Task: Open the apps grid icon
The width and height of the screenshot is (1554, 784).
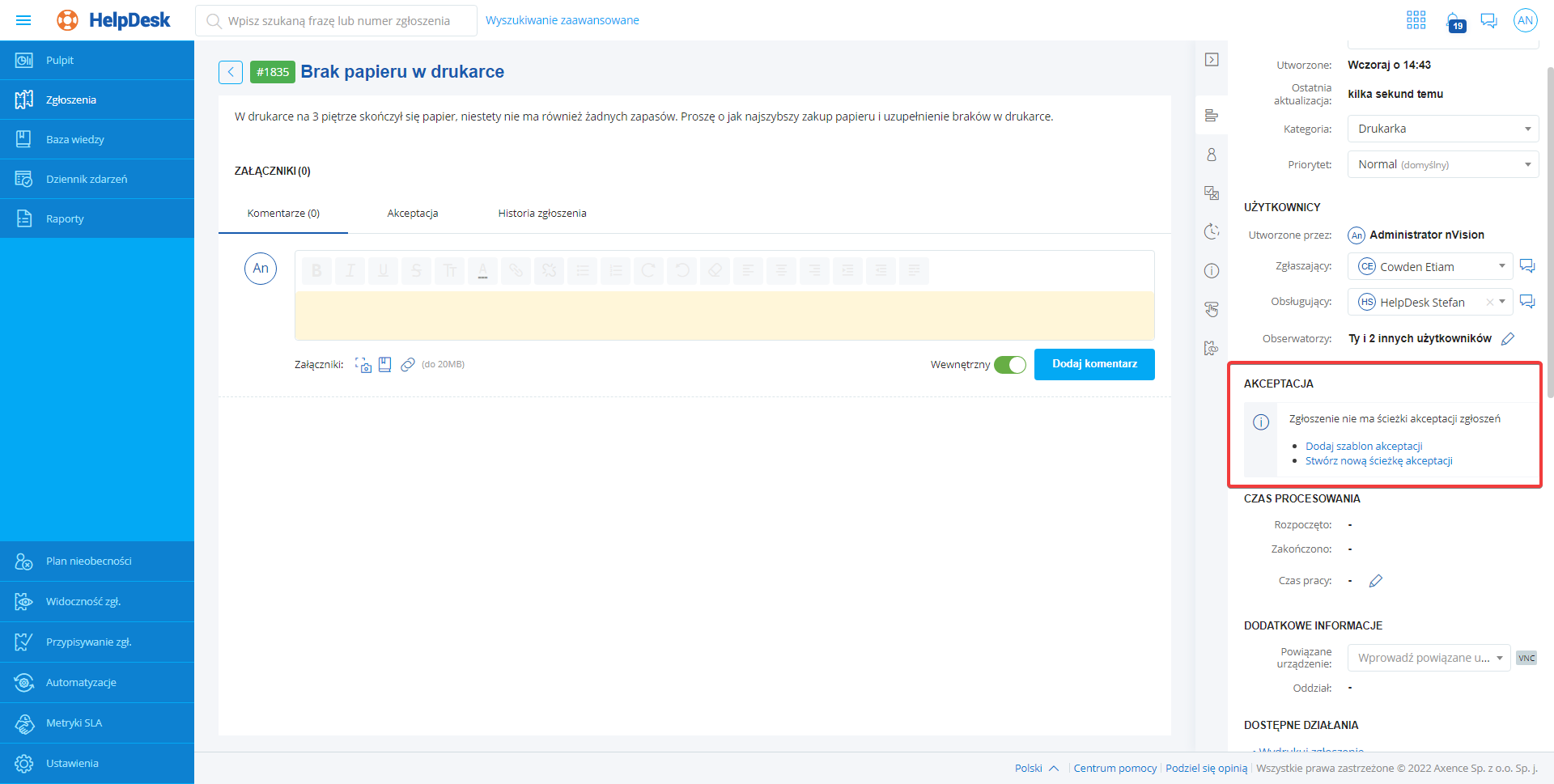Action: 1416,20
